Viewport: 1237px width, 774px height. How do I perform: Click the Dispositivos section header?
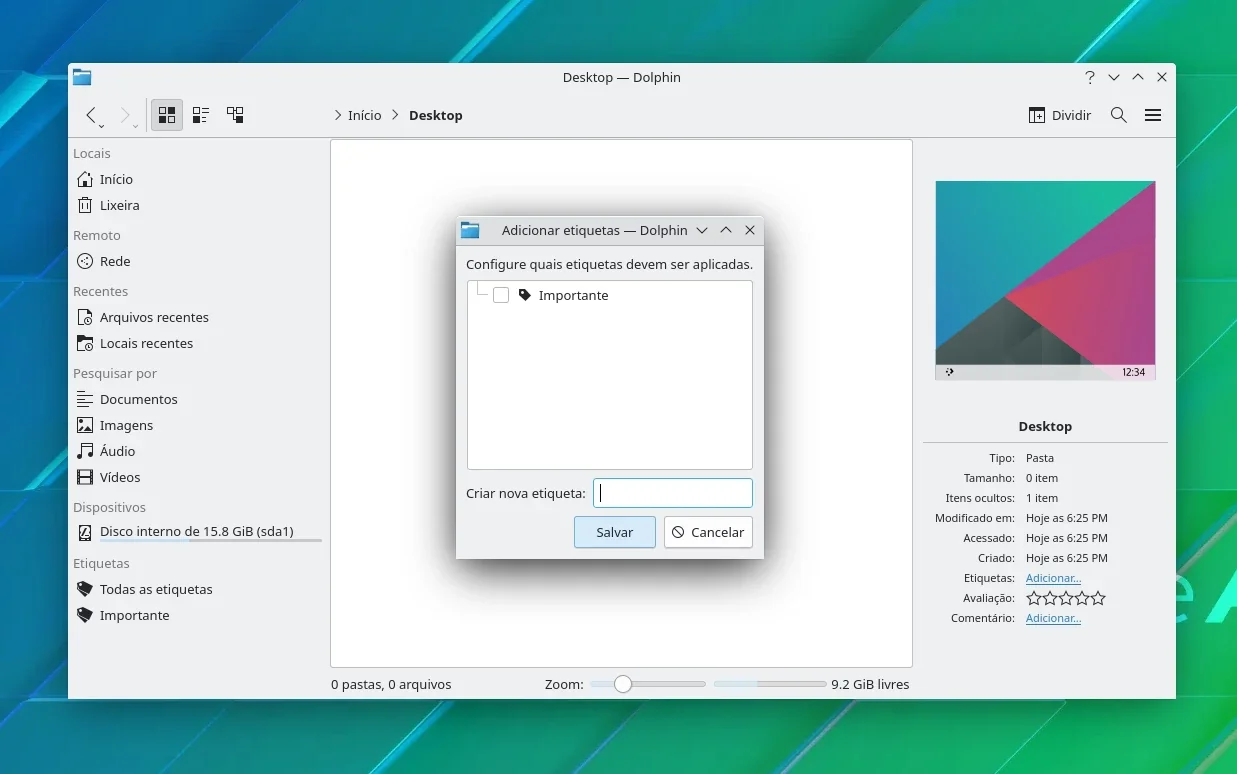pyautogui.click(x=109, y=507)
